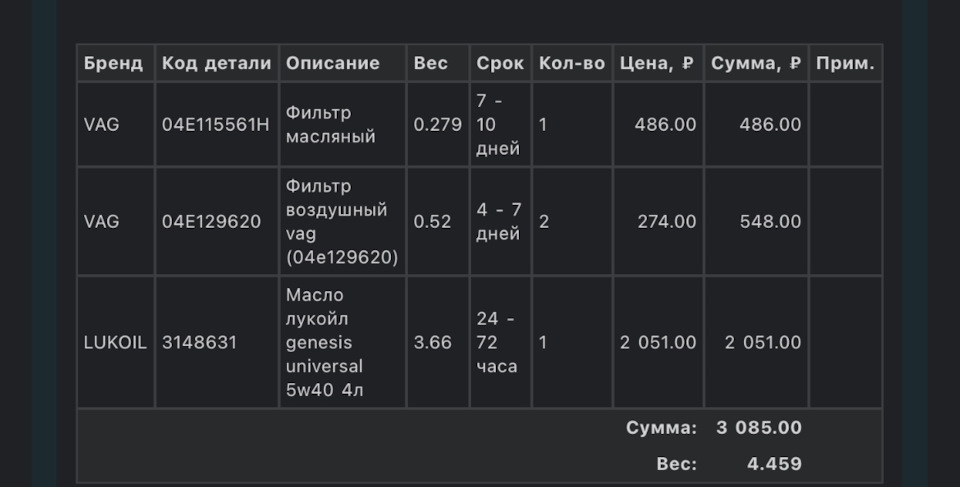
Task: Click the Вес column header
Action: coord(430,63)
